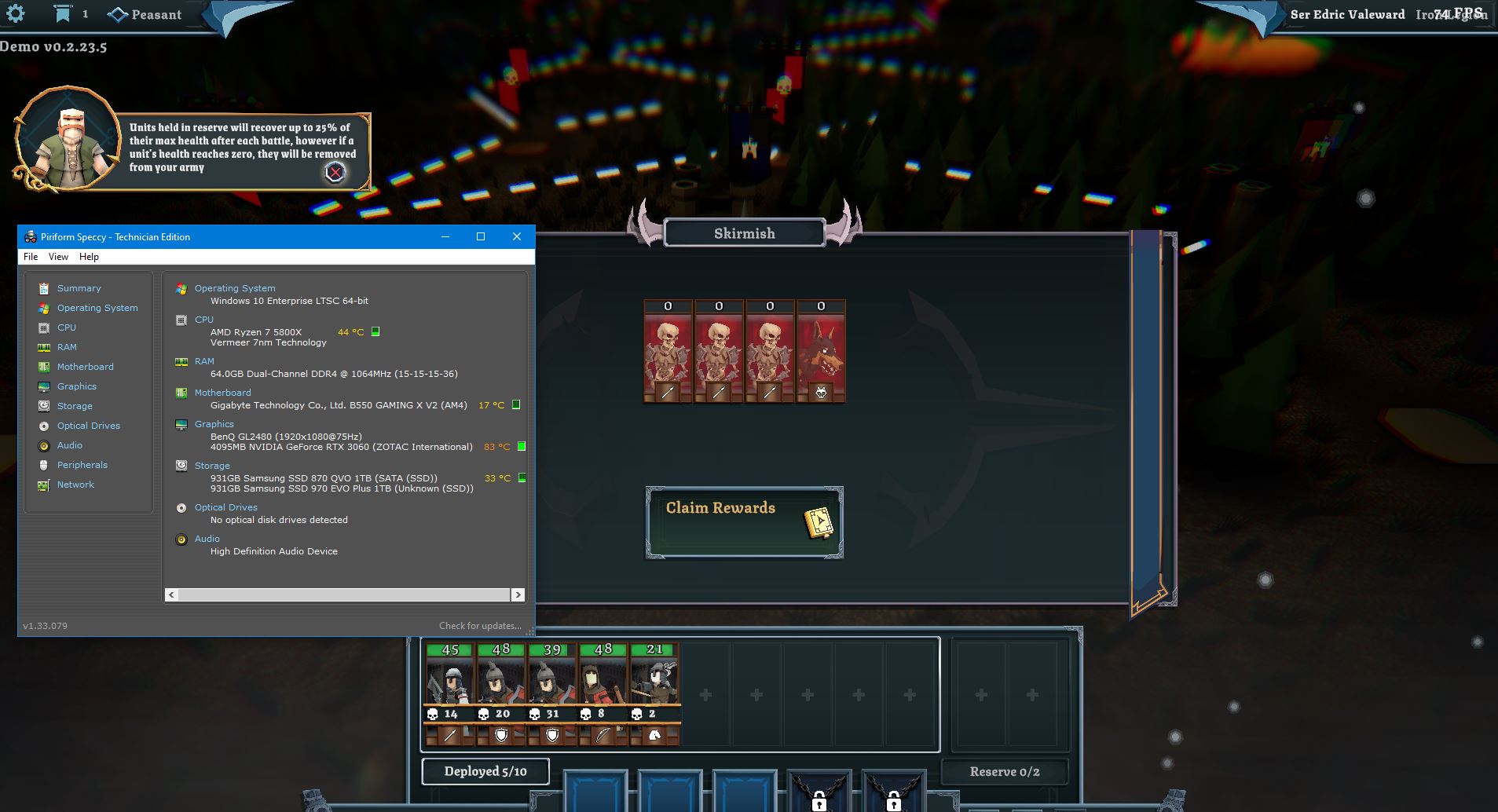Select Summary in the Speccy sidebar

tap(79, 288)
